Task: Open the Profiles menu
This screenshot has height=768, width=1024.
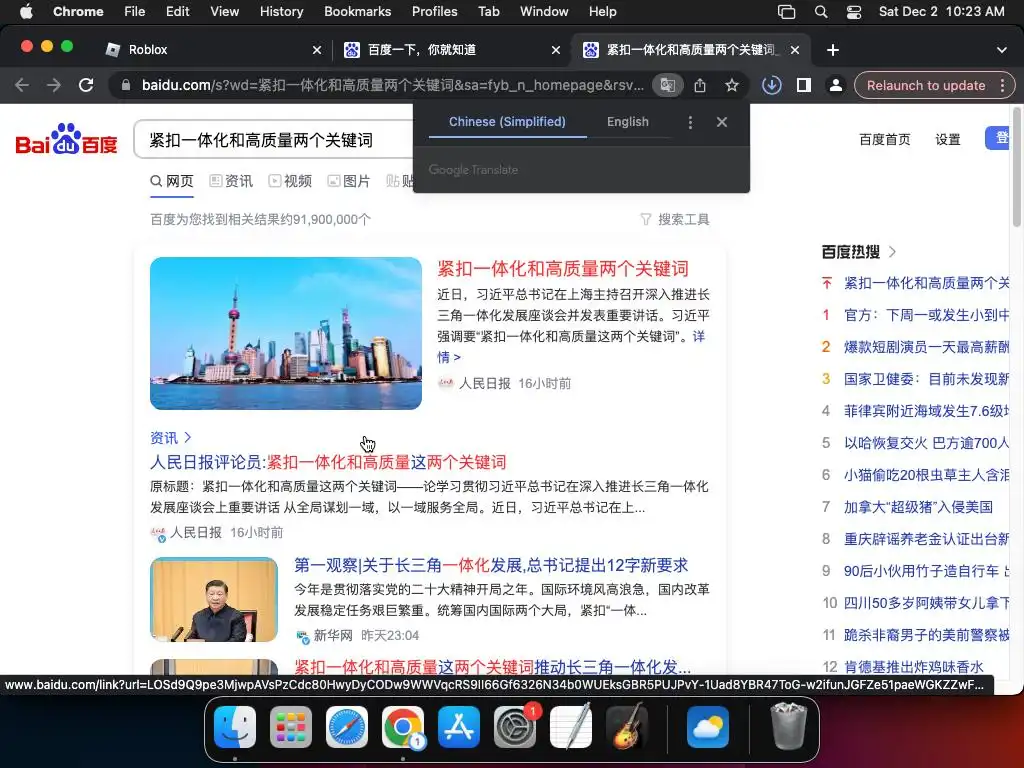Action: (434, 12)
